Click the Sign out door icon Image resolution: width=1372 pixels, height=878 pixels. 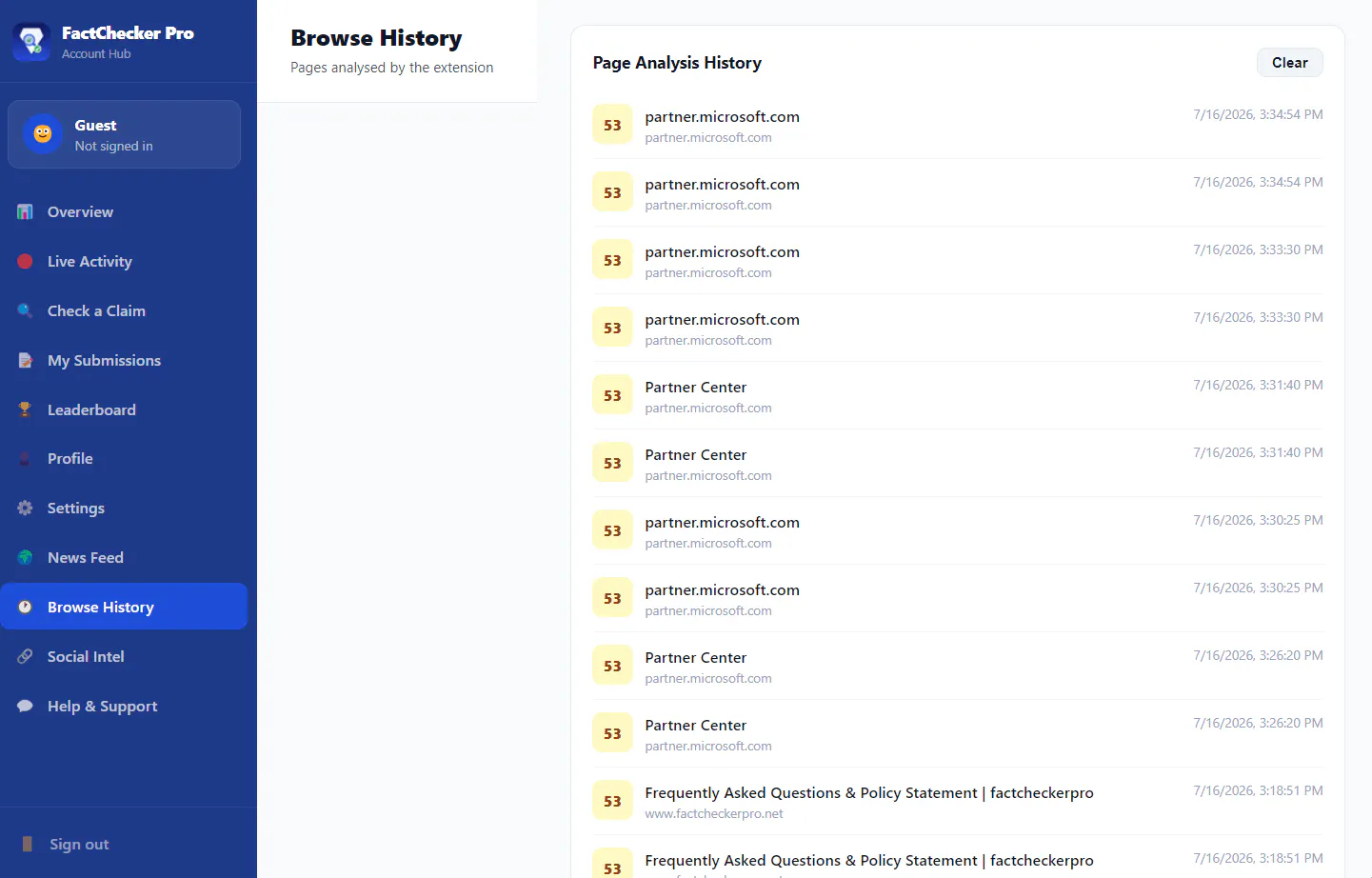point(27,844)
